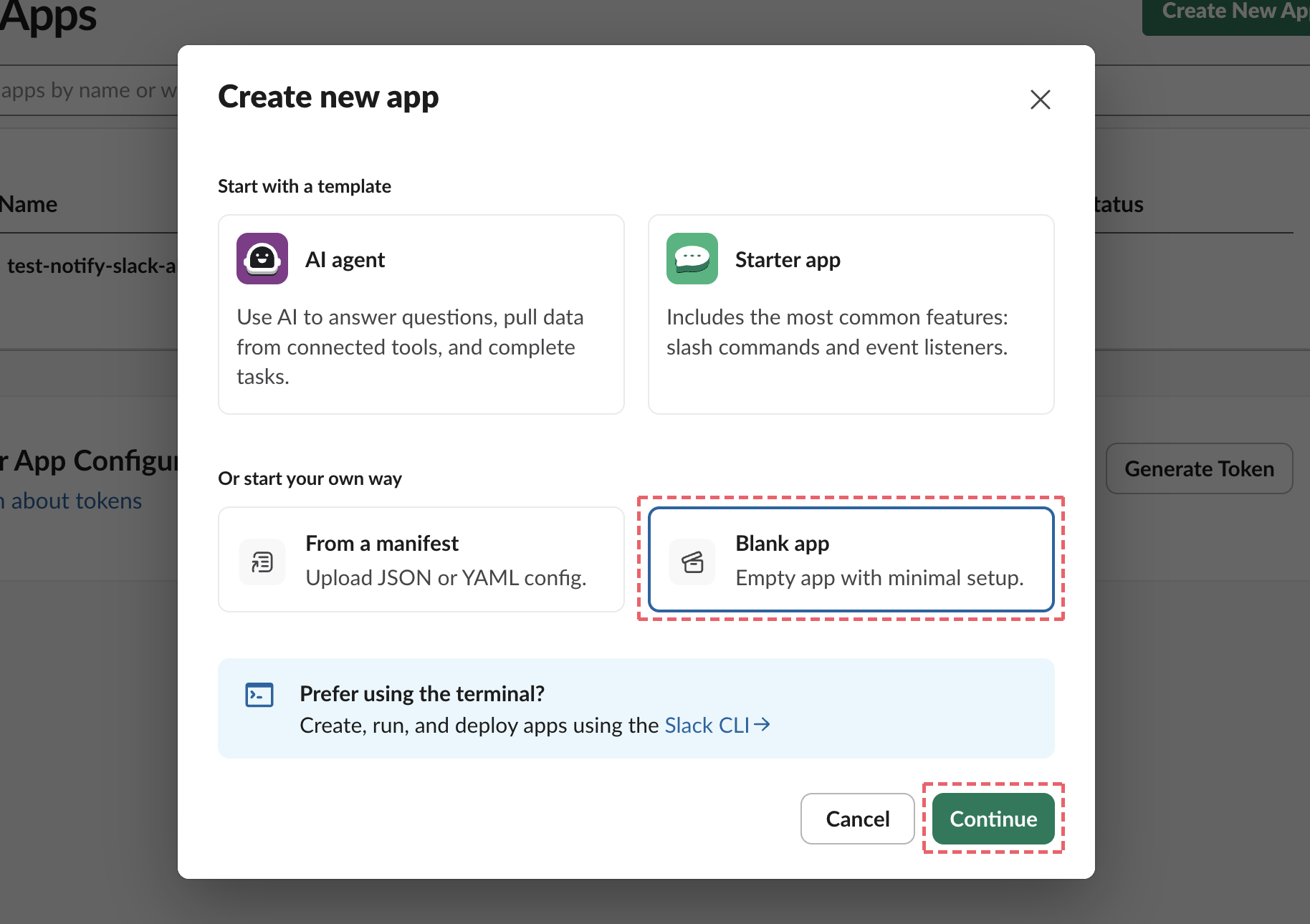The height and width of the screenshot is (924, 1310).
Task: Click the apps search field behind dialog
Action: click(89, 90)
